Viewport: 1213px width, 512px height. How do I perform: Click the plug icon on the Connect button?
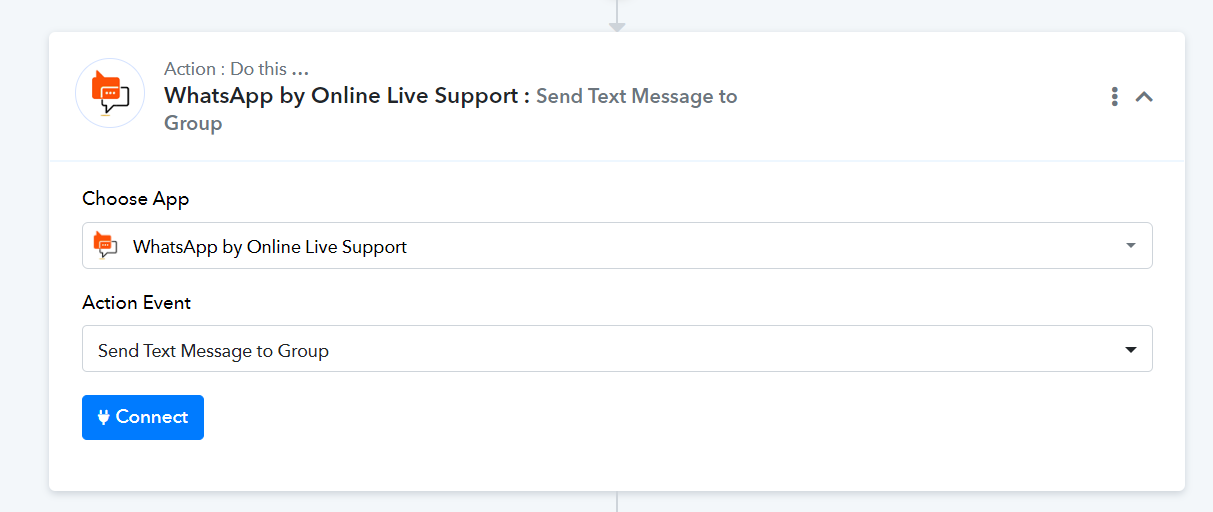click(x=103, y=417)
